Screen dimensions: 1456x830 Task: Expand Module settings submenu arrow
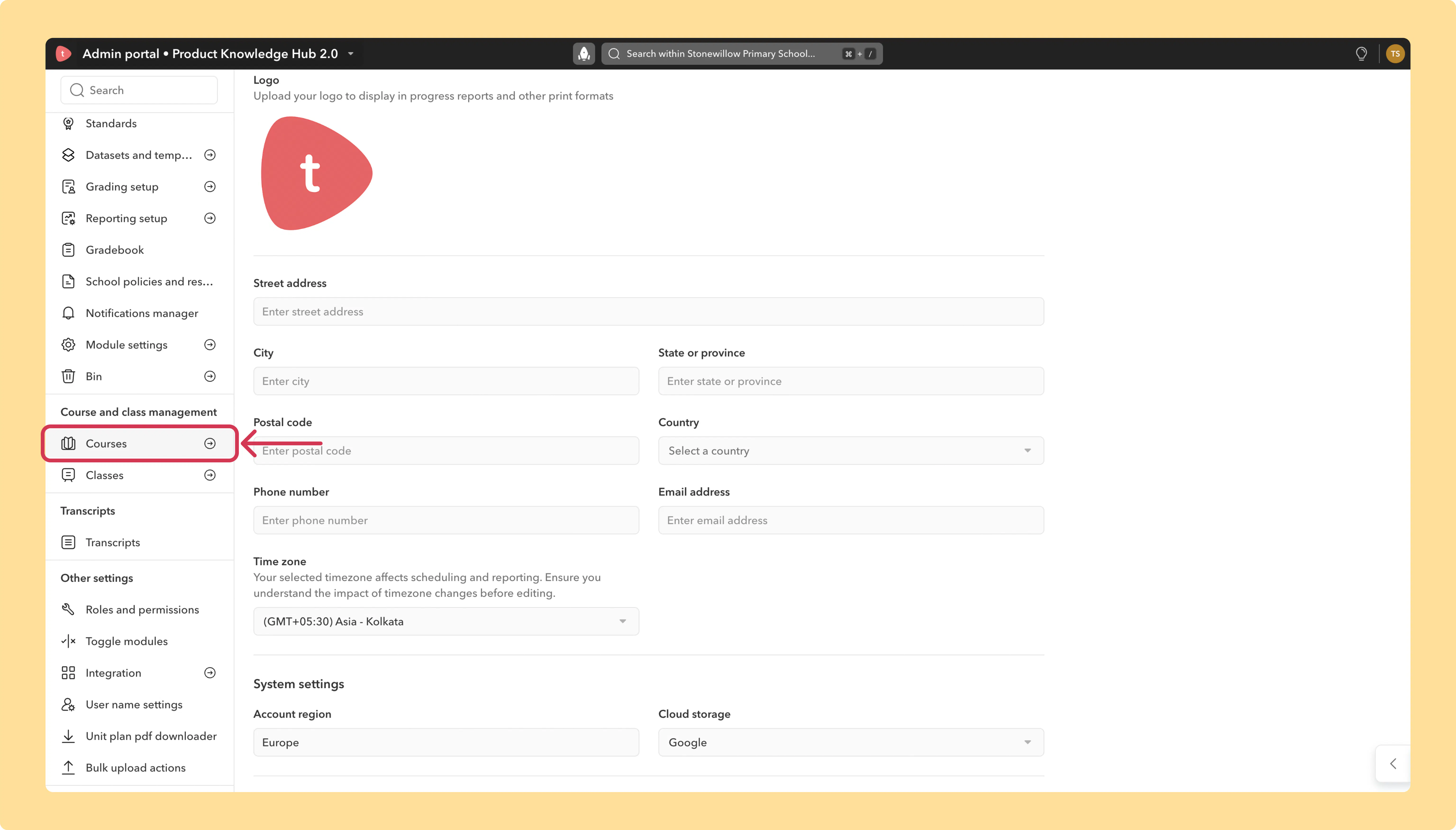click(x=210, y=345)
